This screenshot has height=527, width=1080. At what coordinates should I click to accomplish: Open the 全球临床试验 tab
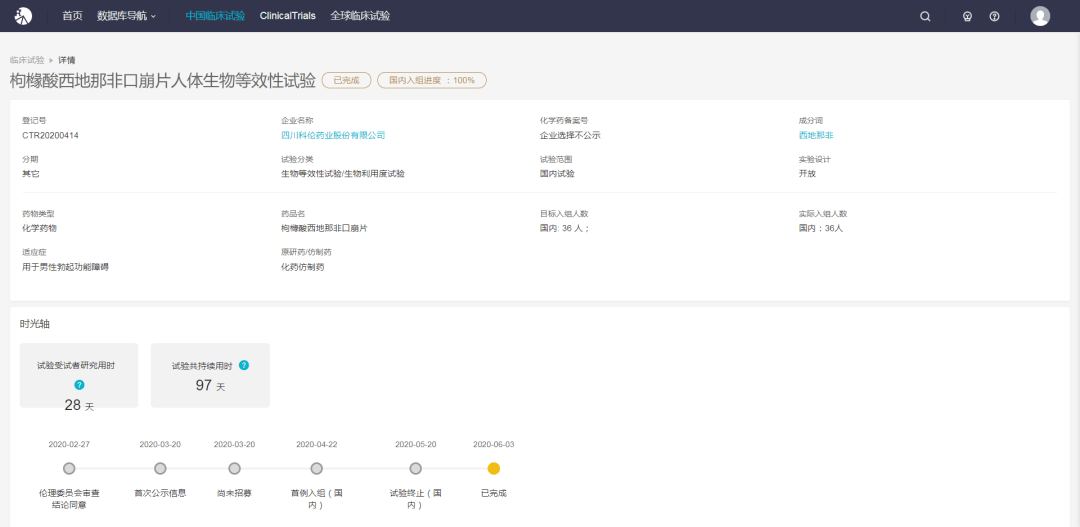[x=360, y=16]
